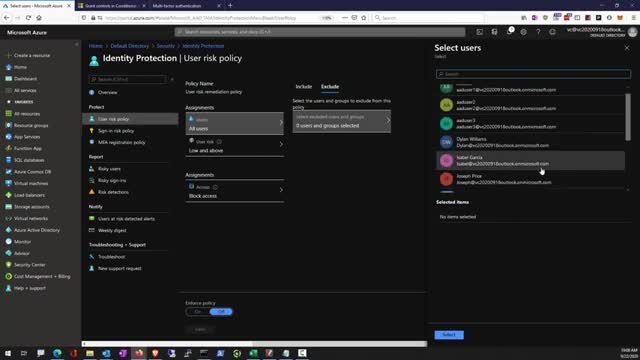Open Storage accounts in sidebar
640x360 pixels.
tap(27, 207)
